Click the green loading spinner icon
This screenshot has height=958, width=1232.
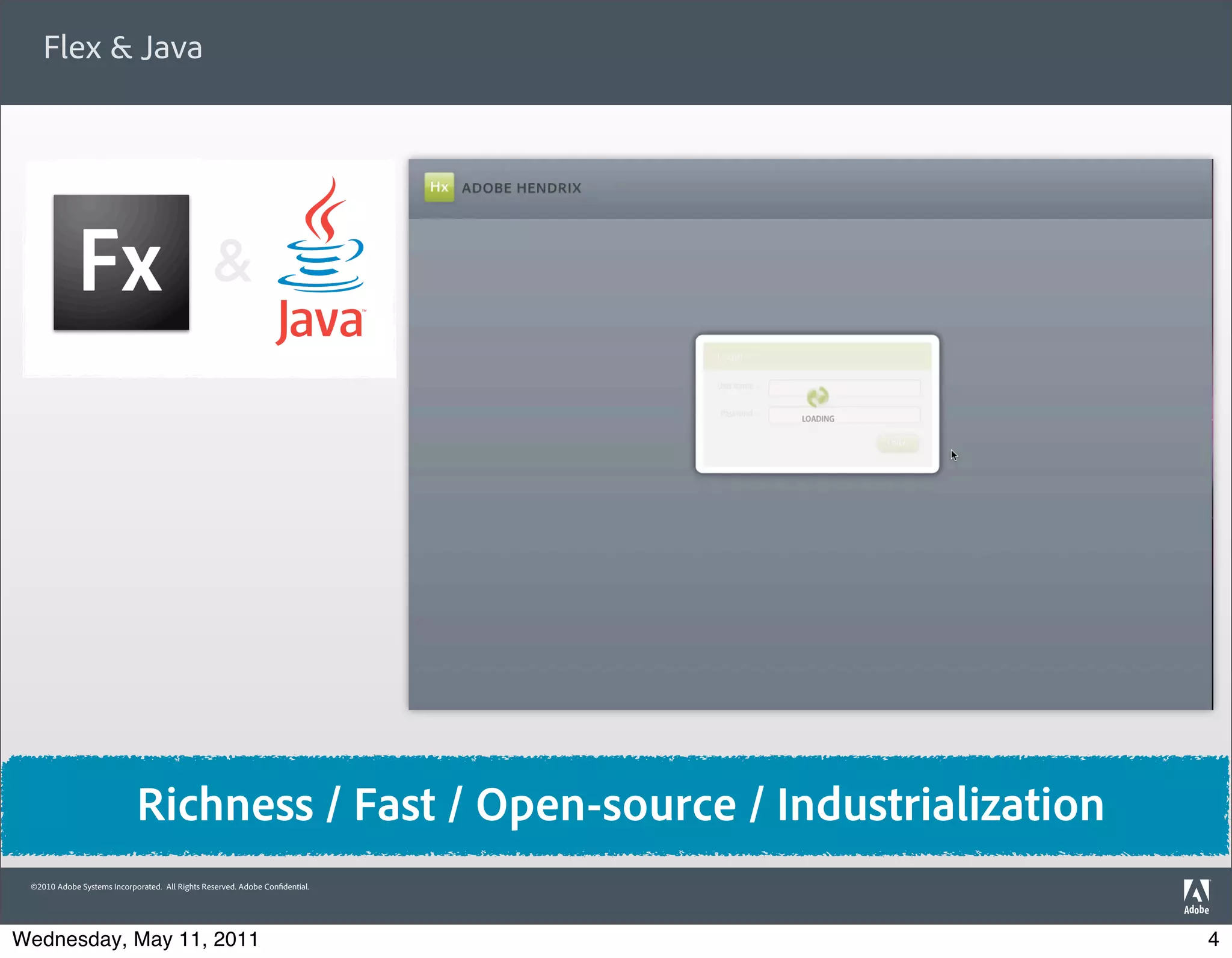pyautogui.click(x=818, y=397)
